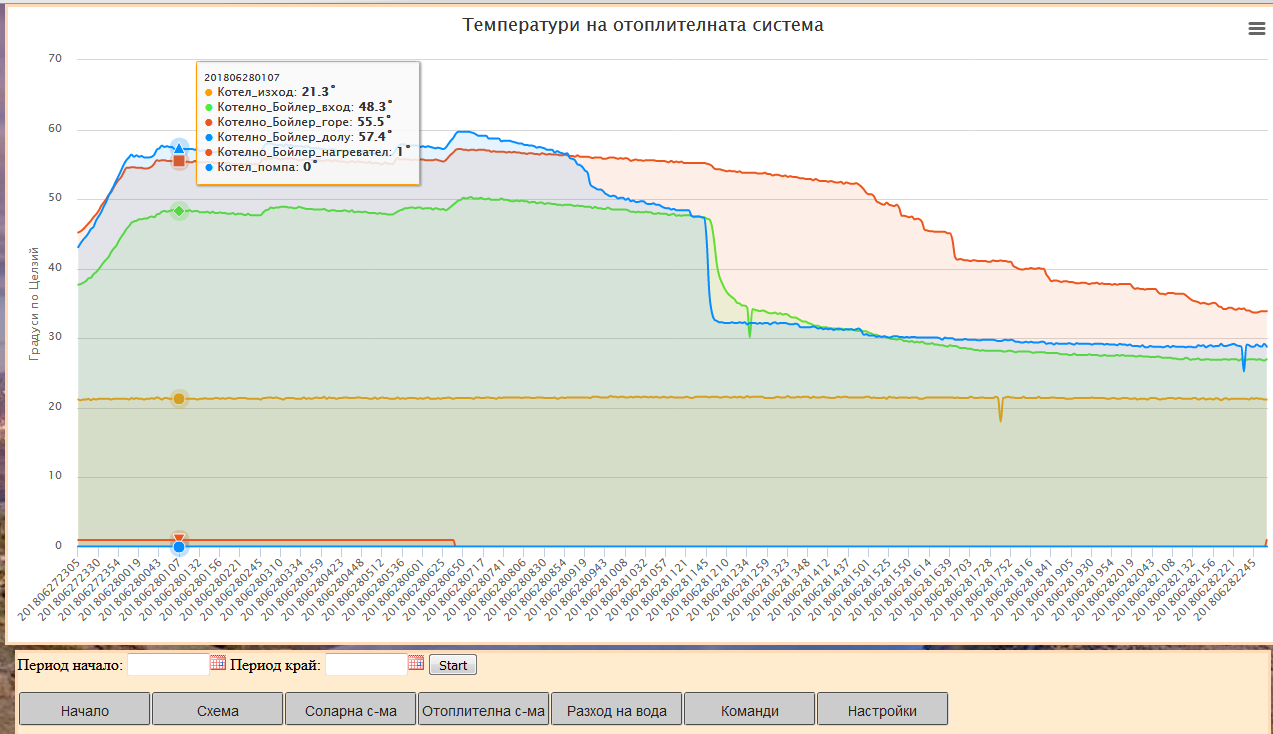1273x734 pixels.
Task: Click blue triangle marker on Котелно_Бойлер_долу line
Action: pos(179,148)
